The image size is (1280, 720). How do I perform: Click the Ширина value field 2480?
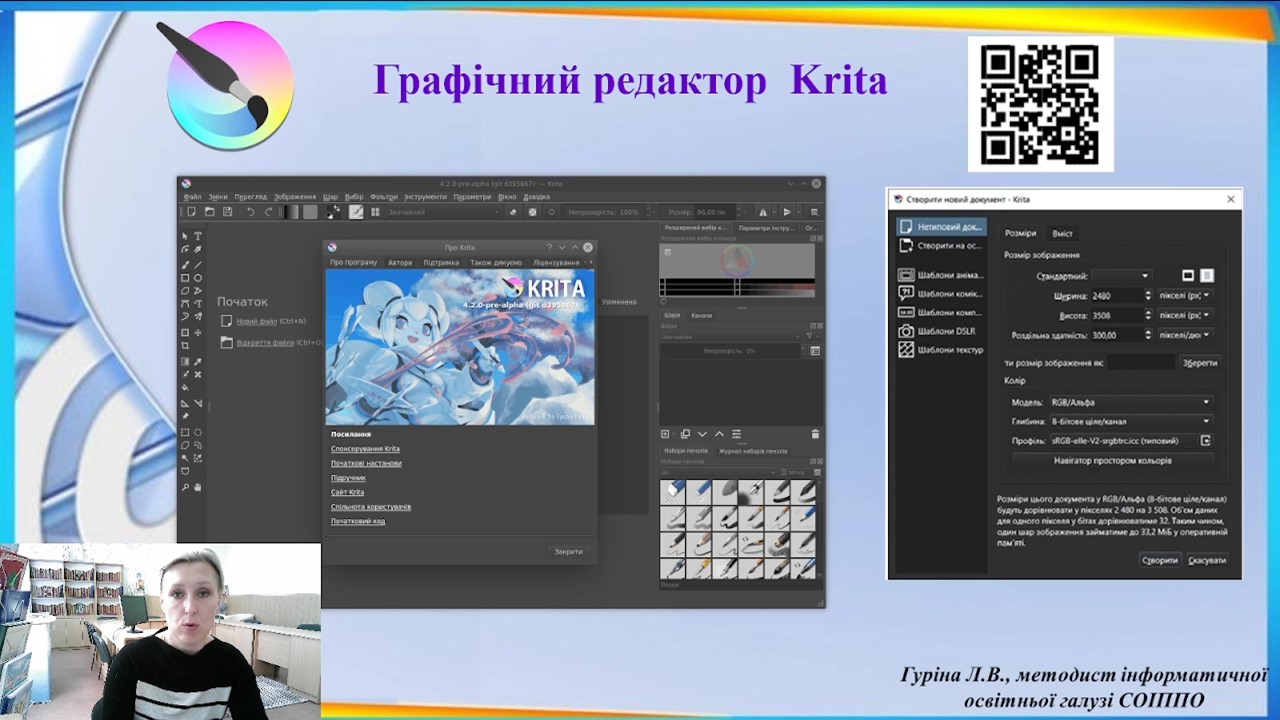[1116, 295]
